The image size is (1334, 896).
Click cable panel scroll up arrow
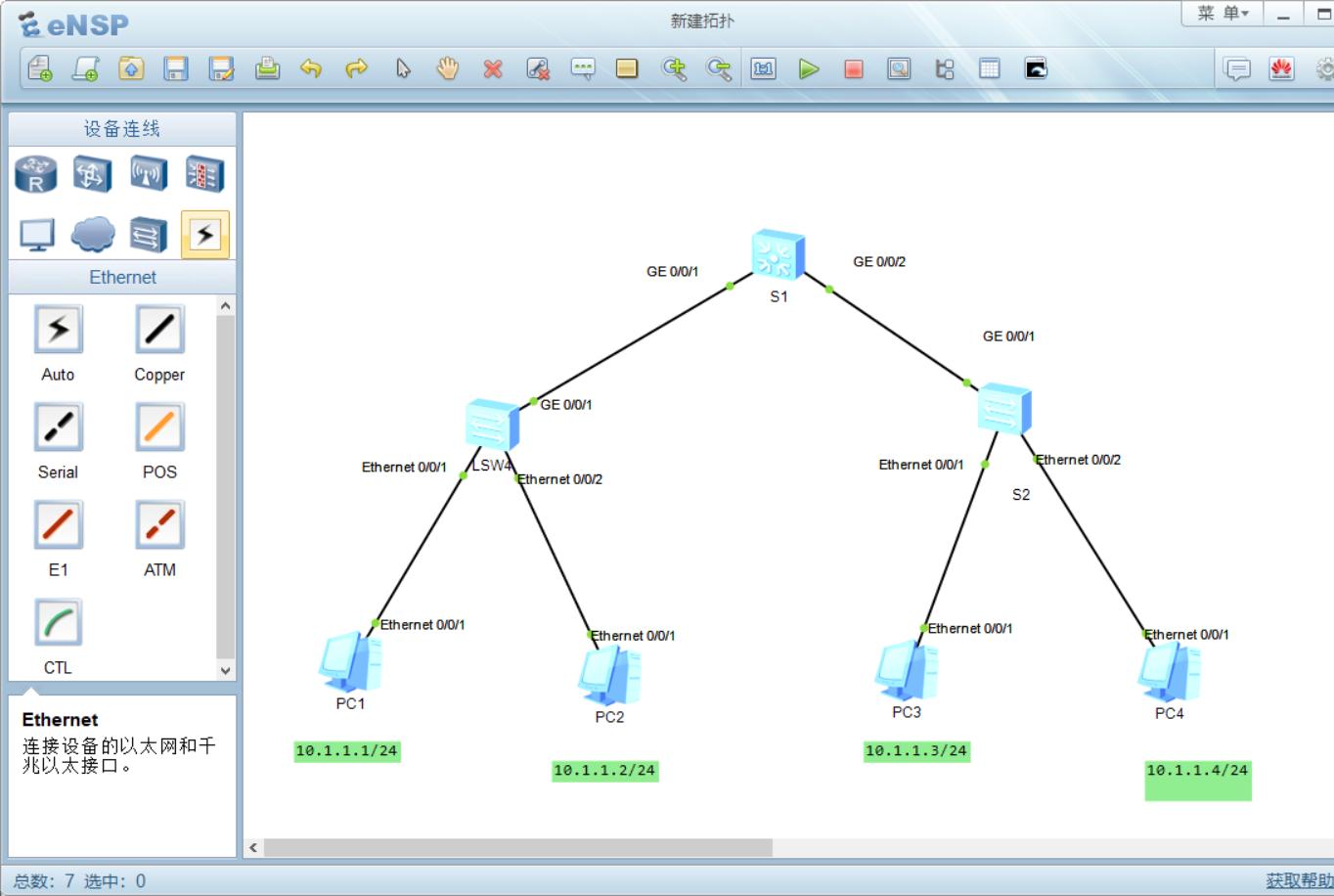coord(226,306)
